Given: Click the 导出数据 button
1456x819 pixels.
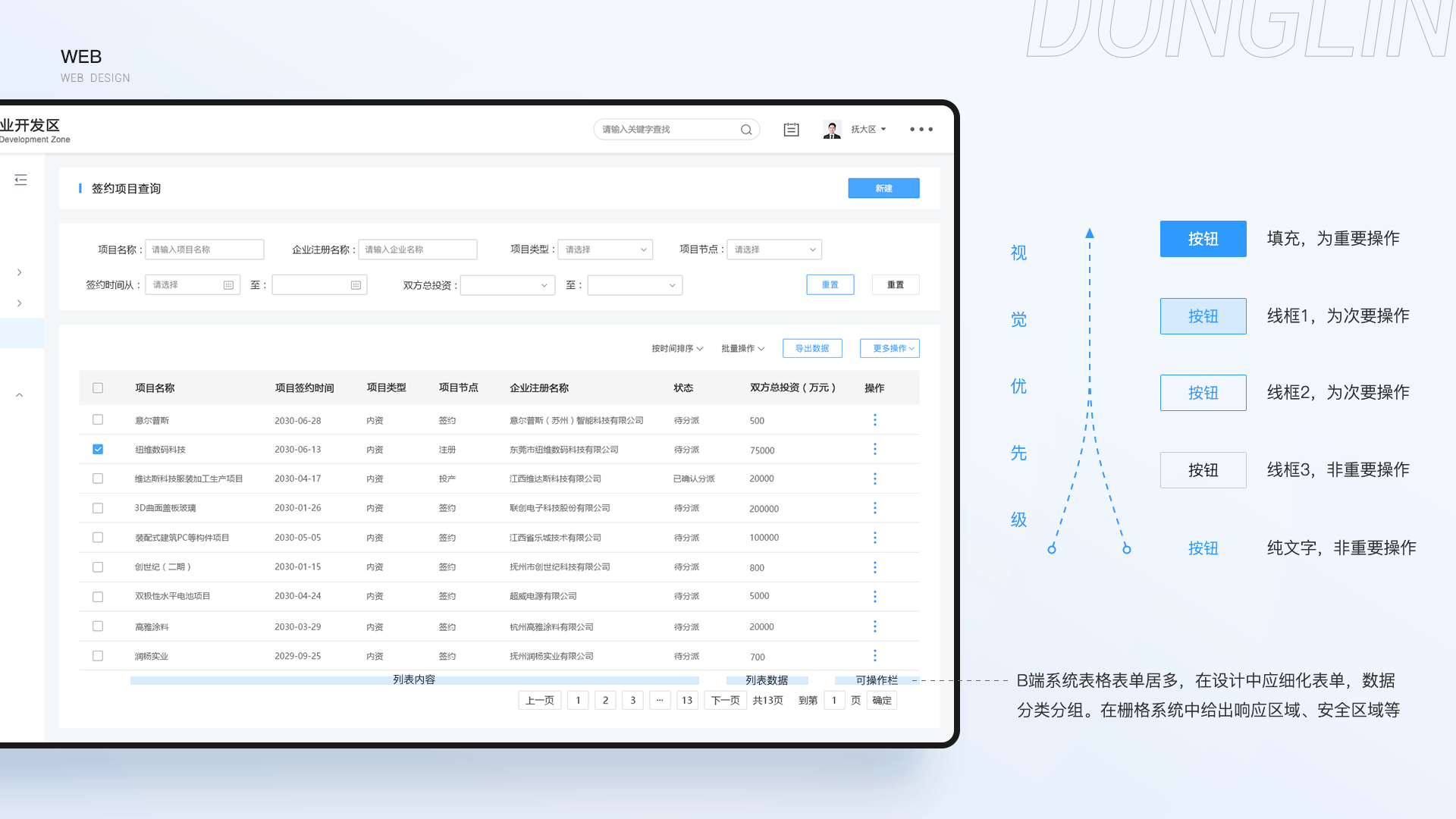Looking at the screenshot, I should (812, 349).
